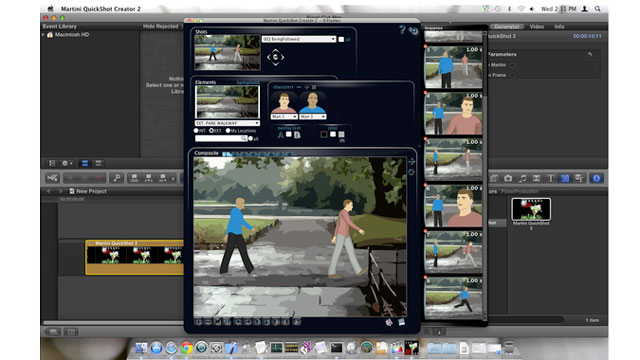Select gray color swatch

coord(341,134)
